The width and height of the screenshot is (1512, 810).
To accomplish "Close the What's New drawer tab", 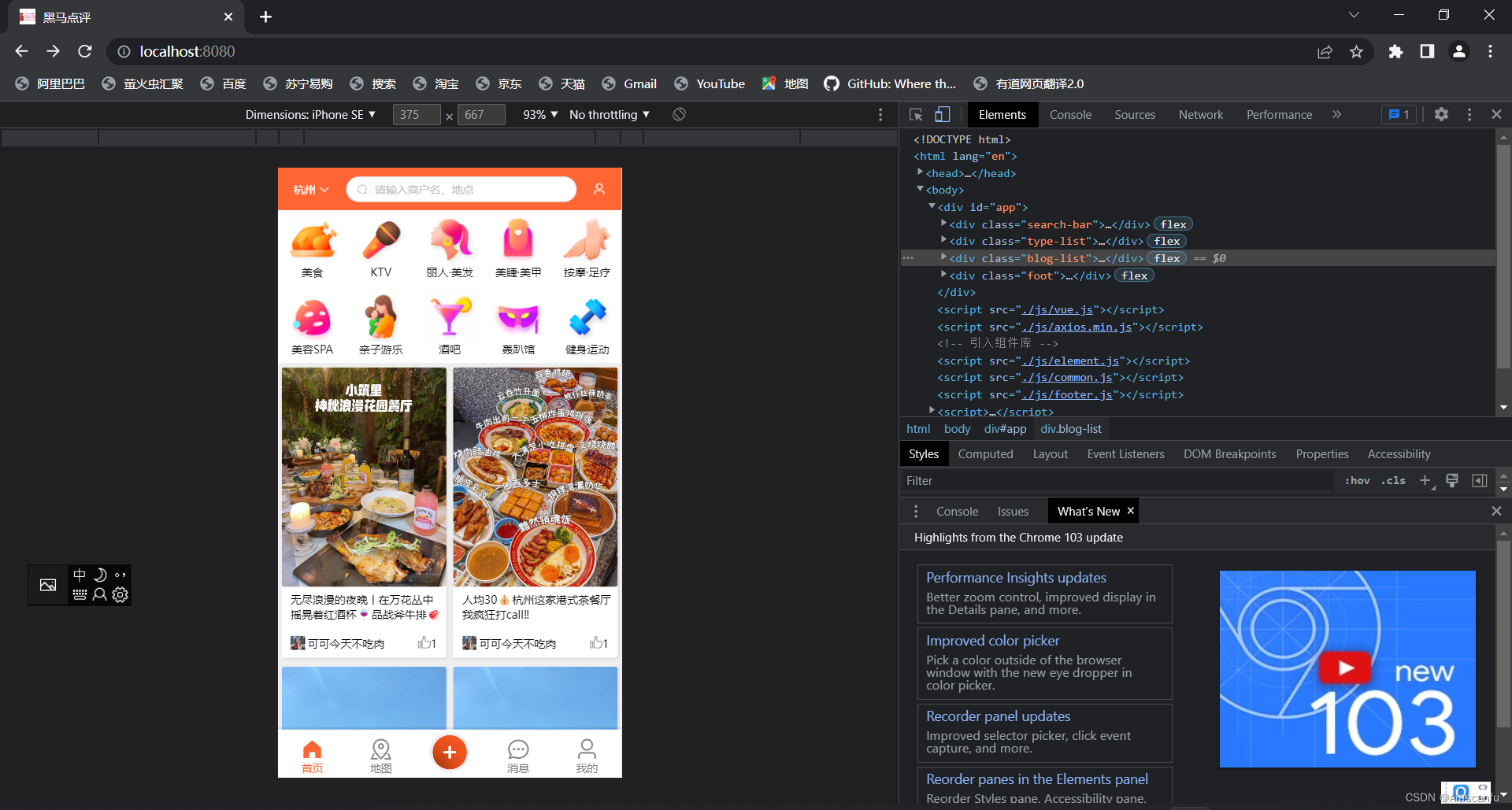I will pos(1131,511).
